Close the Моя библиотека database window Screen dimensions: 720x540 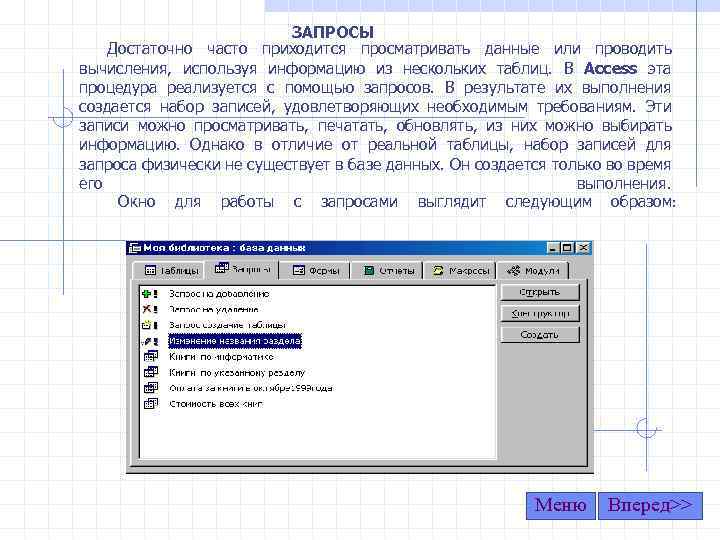point(583,248)
